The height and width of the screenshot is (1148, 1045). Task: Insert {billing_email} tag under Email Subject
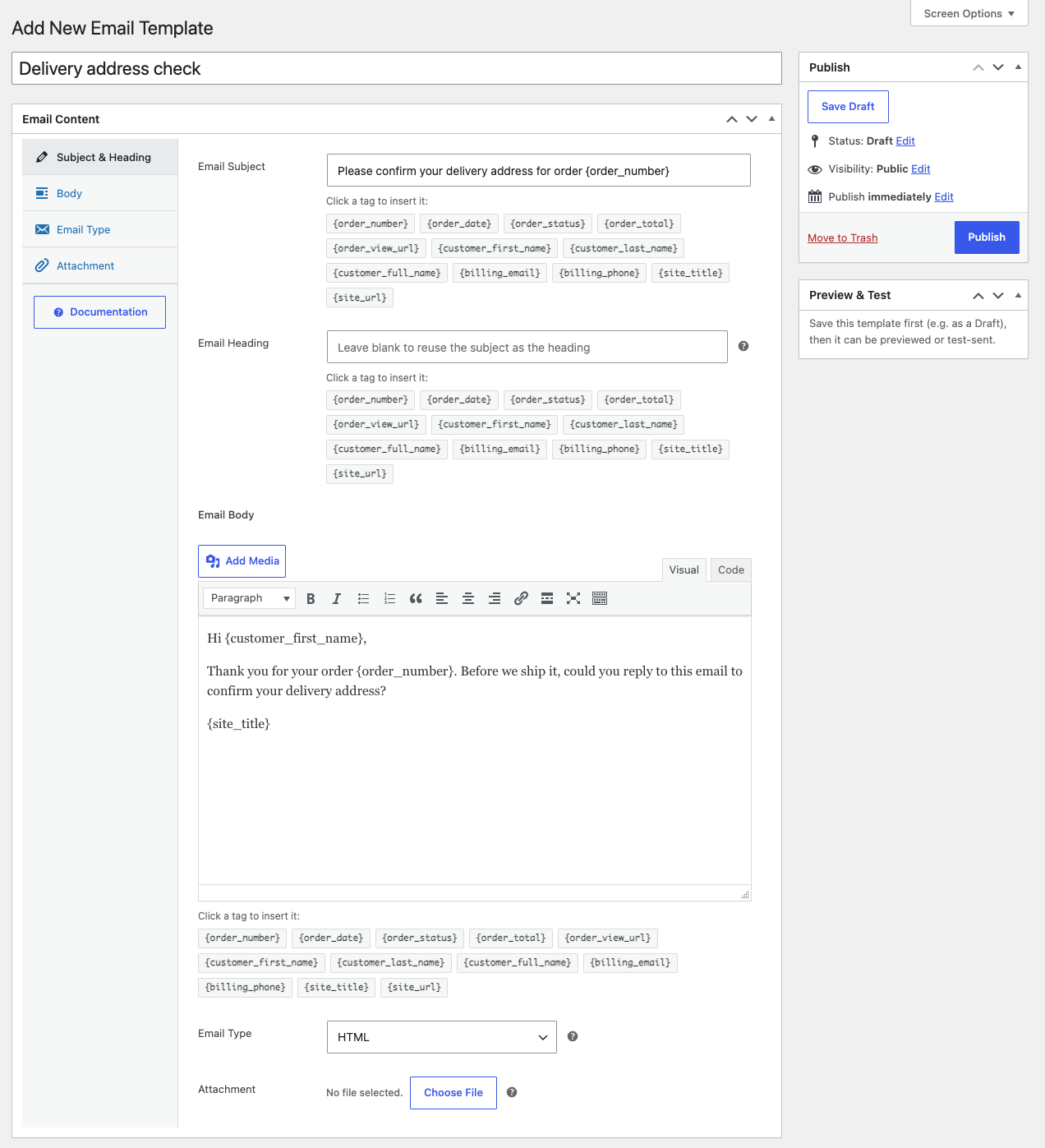point(499,273)
